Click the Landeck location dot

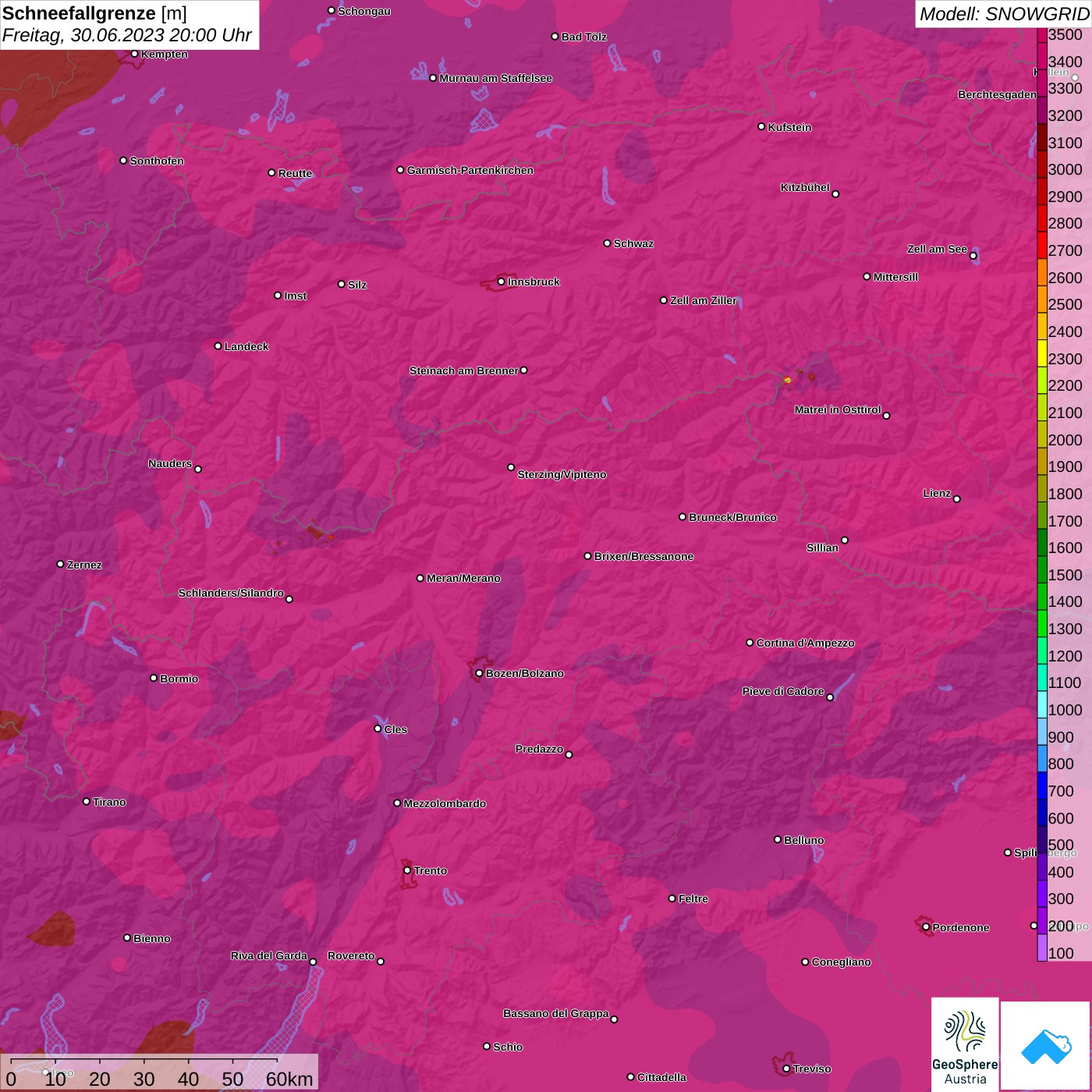tap(218, 346)
